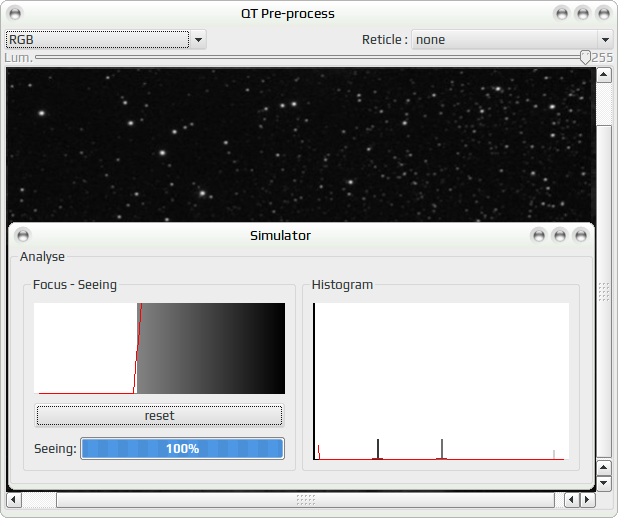
Task: Click the Seeing: label
Action: tap(55, 449)
